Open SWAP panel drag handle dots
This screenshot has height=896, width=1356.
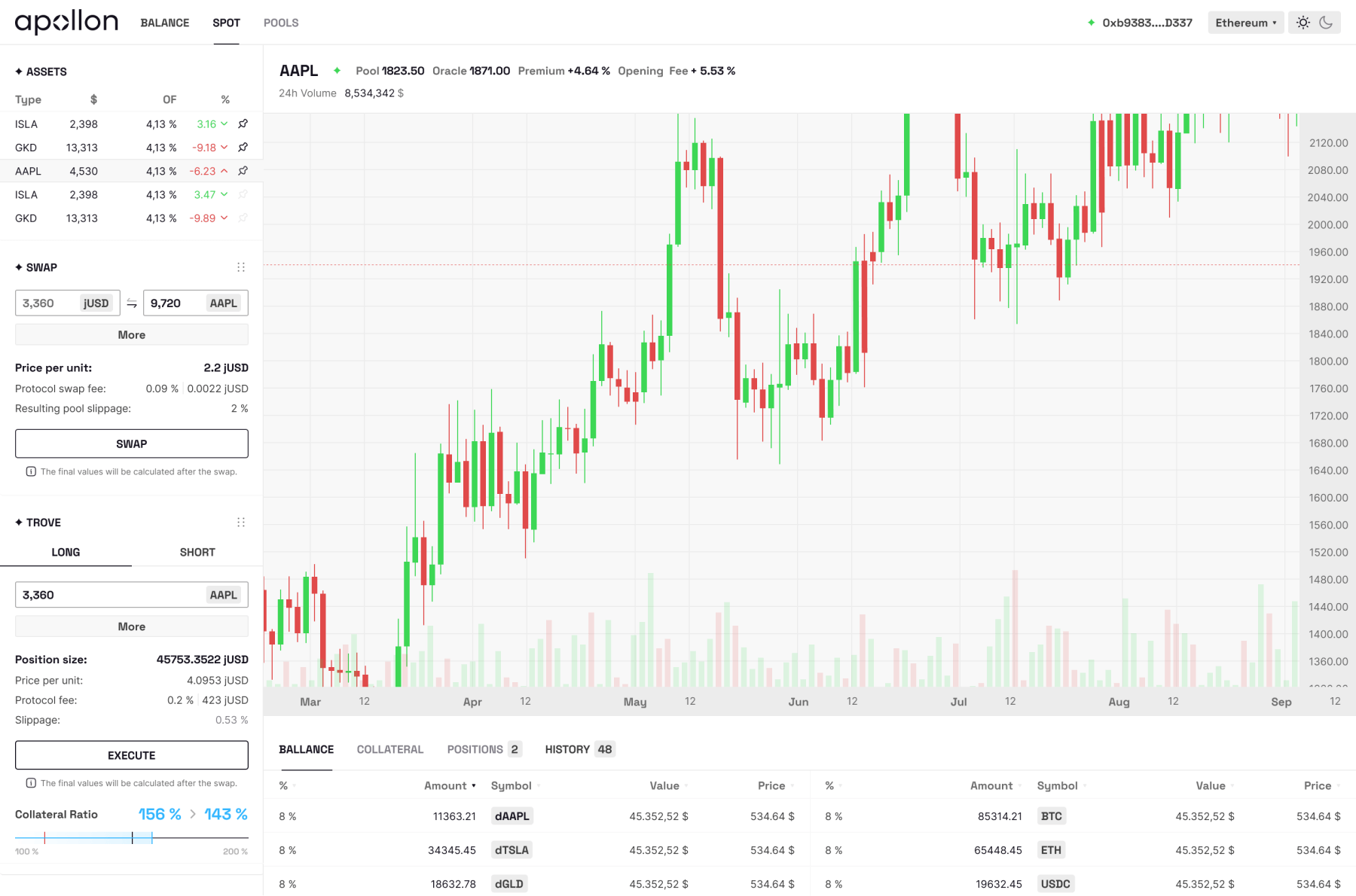[241, 267]
